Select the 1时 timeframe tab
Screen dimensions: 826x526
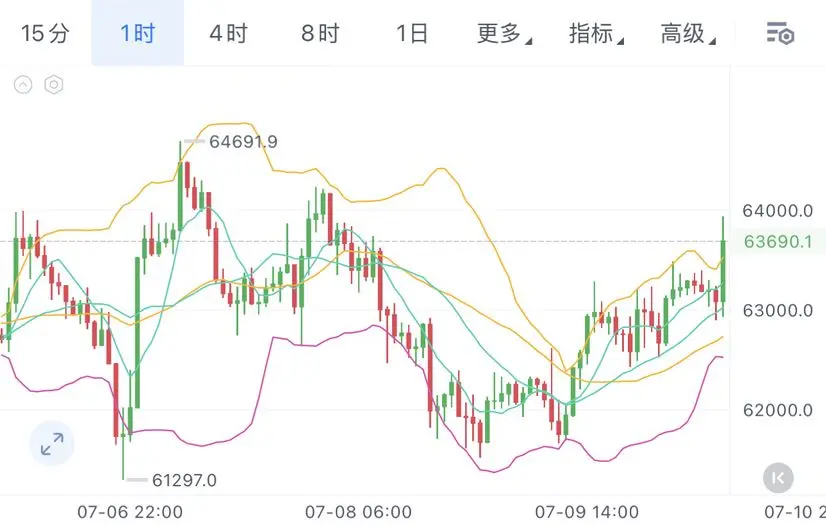137,33
